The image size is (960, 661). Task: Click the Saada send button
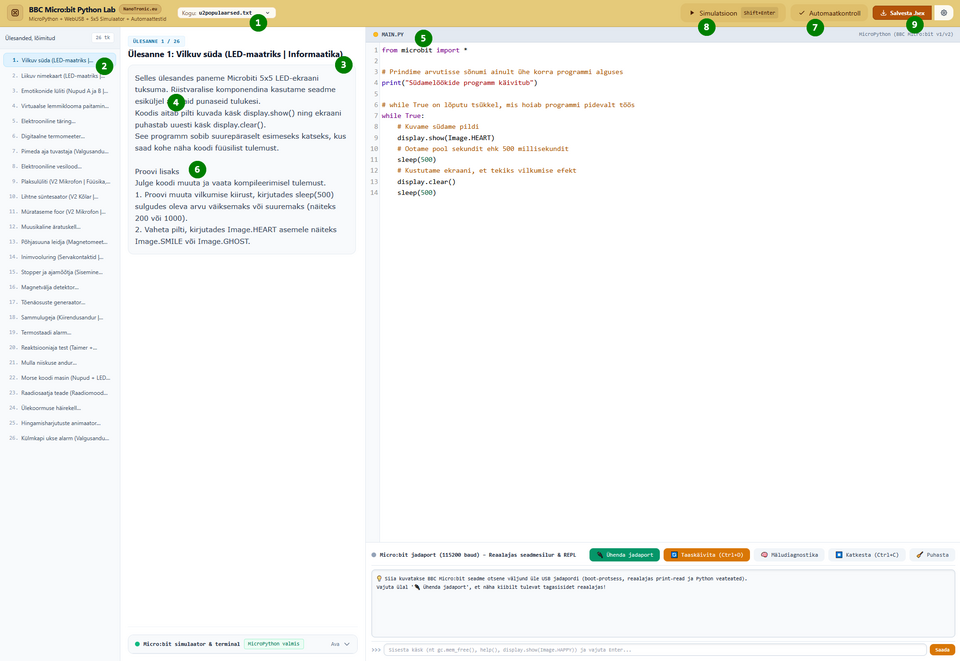(942, 650)
